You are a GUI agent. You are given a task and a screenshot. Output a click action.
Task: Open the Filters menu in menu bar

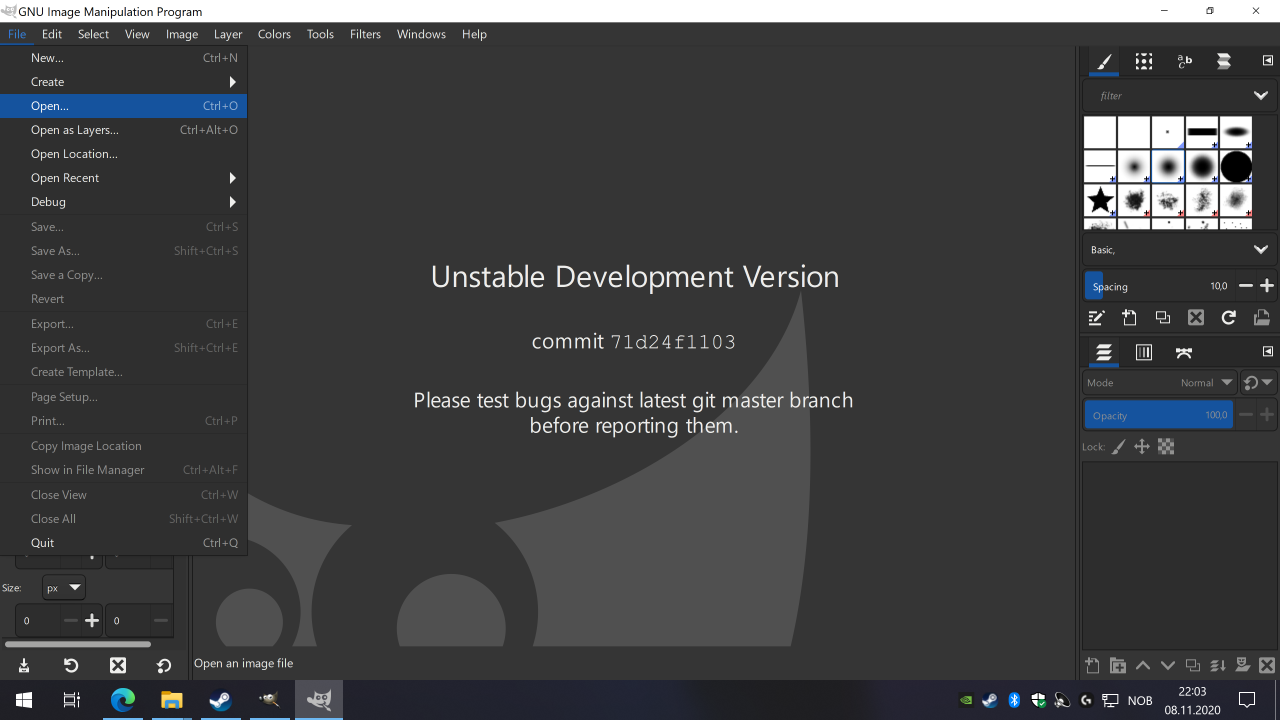[x=365, y=34]
